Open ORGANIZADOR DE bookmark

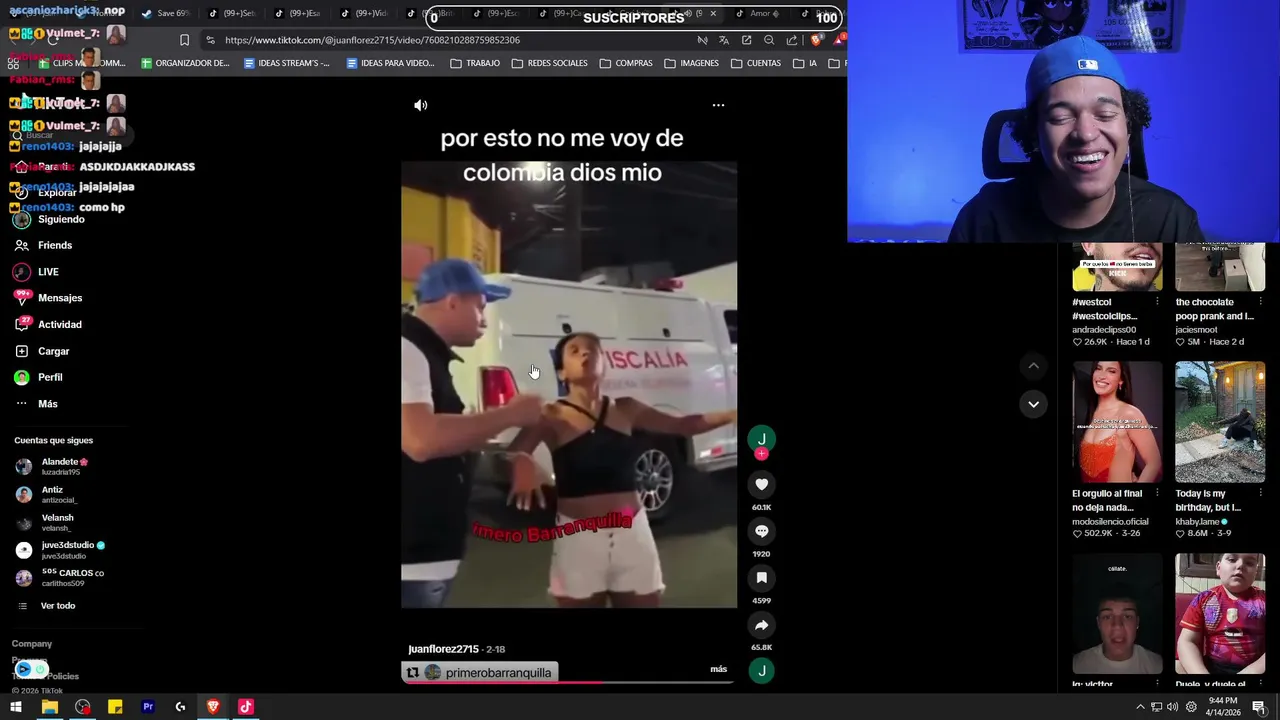[186, 63]
